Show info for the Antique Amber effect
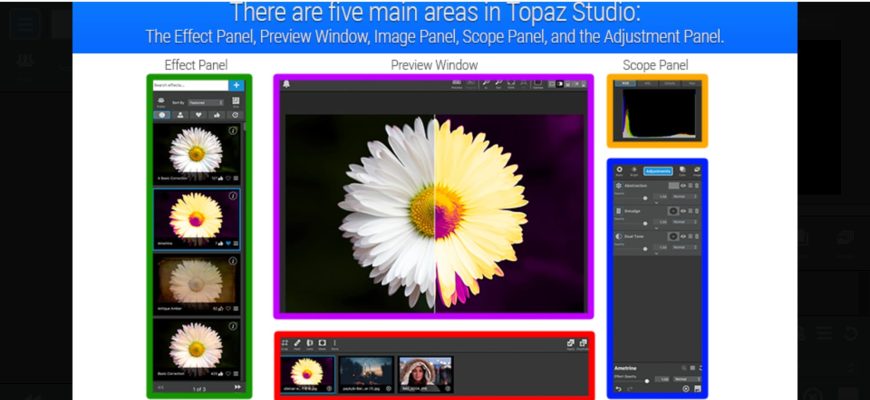Image resolution: width=870 pixels, height=400 pixels. point(233,261)
